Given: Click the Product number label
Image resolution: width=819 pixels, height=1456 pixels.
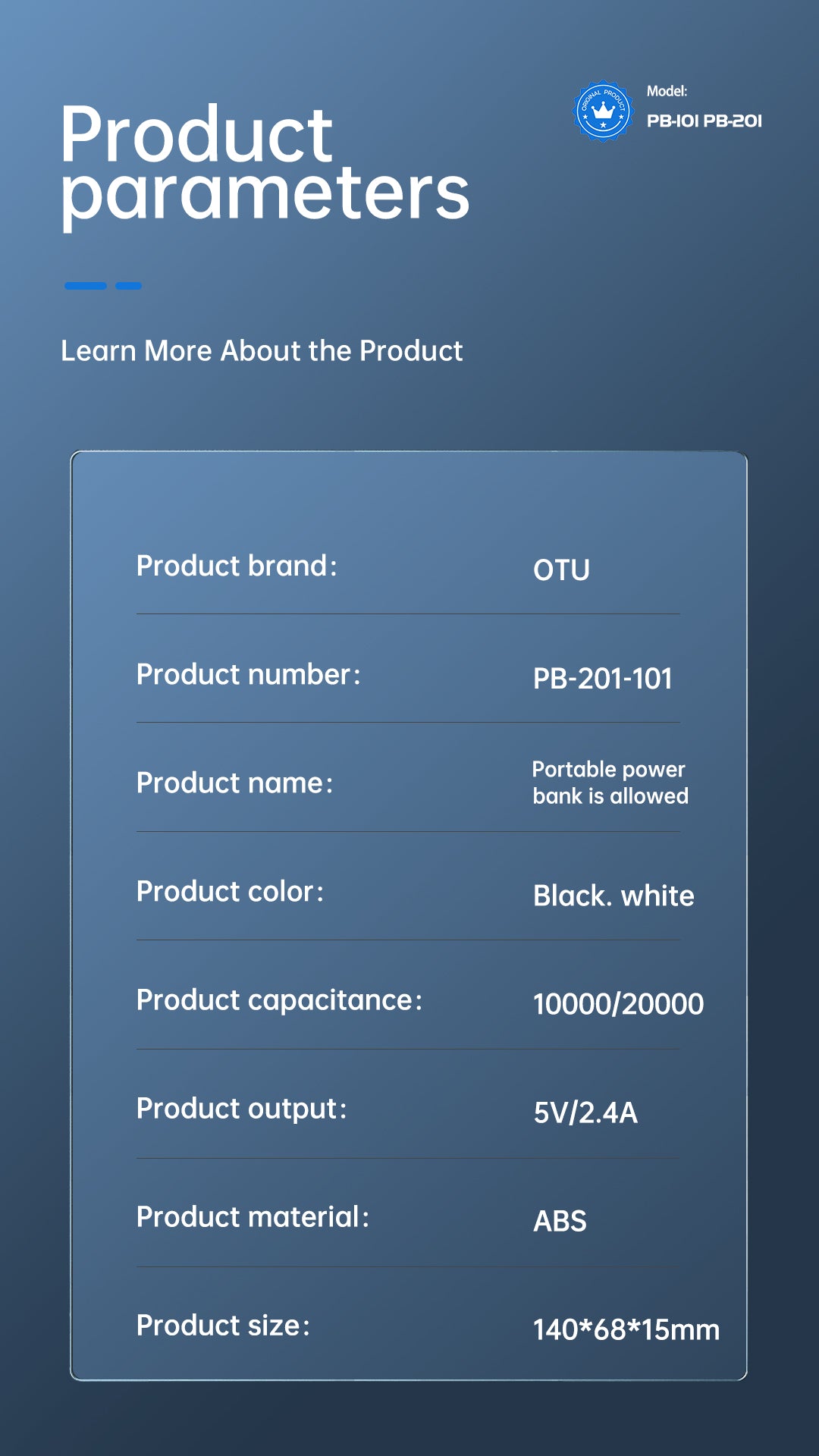Looking at the screenshot, I should [x=248, y=674].
